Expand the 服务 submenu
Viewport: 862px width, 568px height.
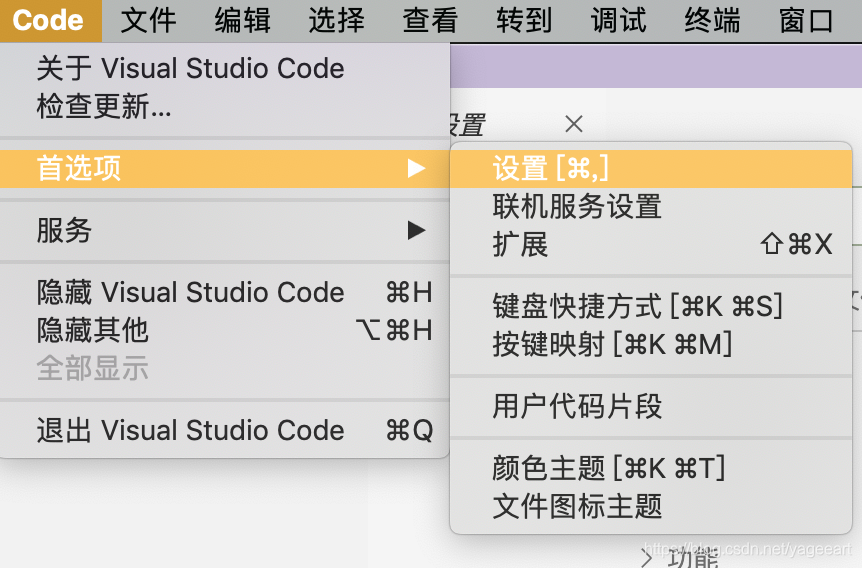tap(224, 230)
